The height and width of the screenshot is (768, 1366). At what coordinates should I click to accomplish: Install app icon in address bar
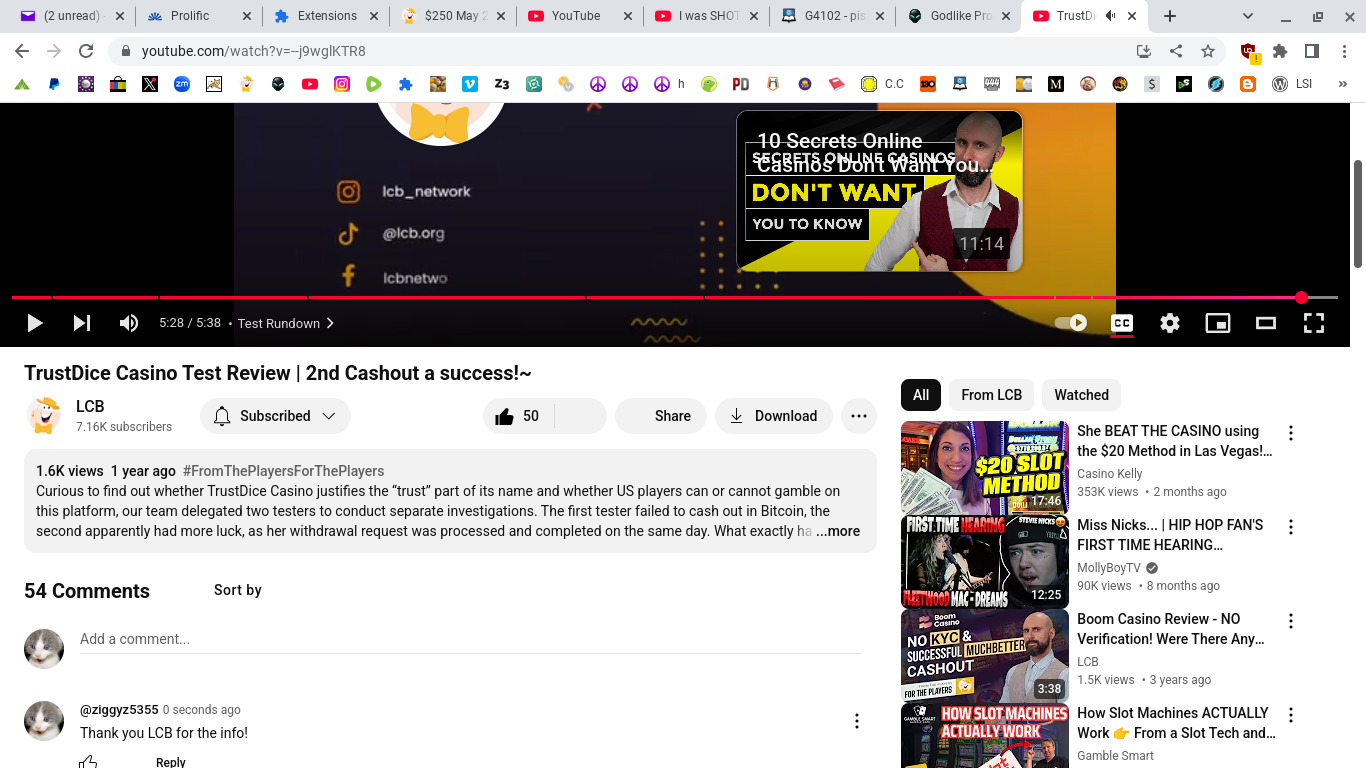pyautogui.click(x=1144, y=51)
